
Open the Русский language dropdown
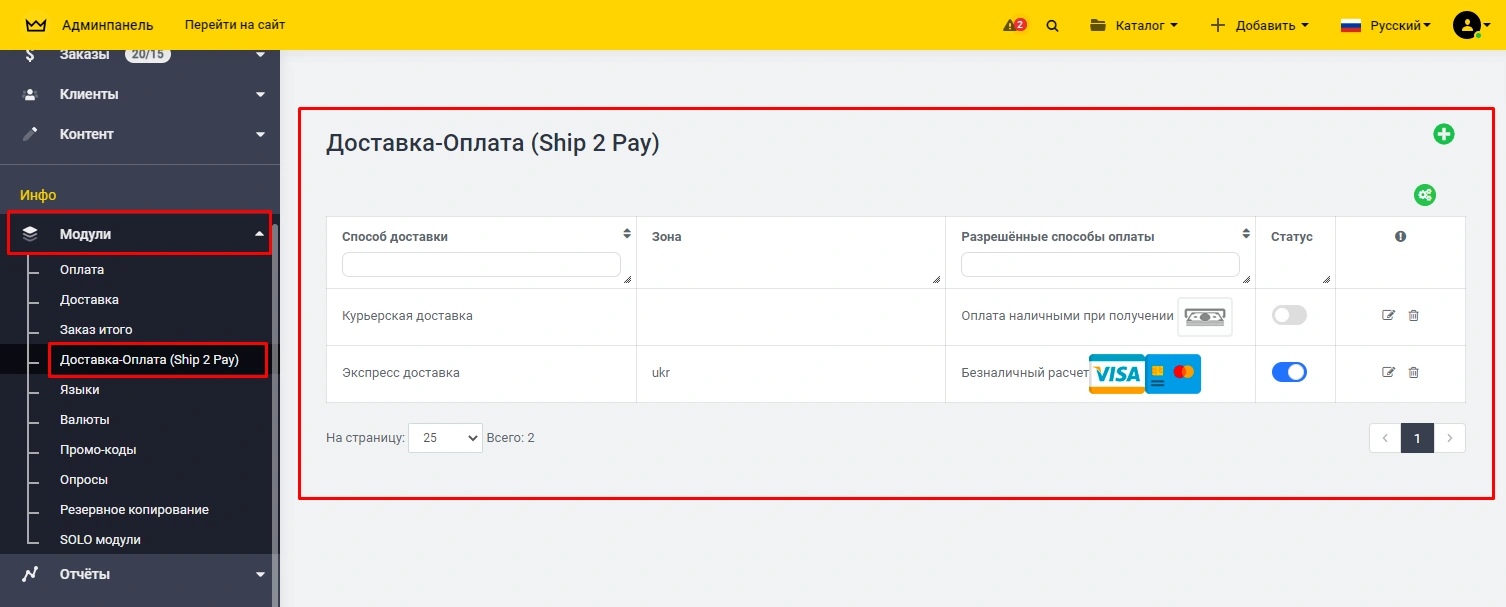coord(1385,26)
